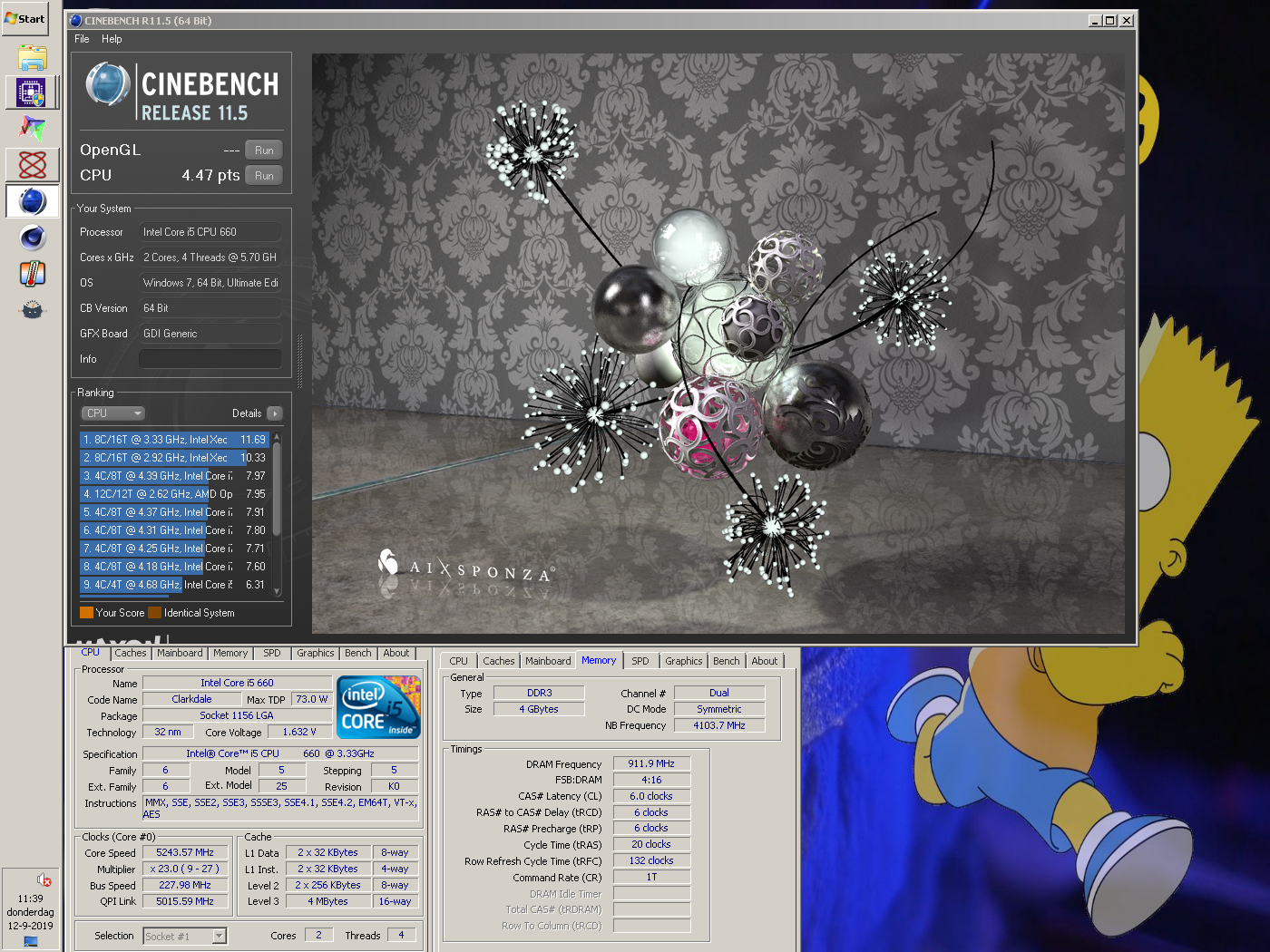Click the ranking list scrollbar thumb
Image resolution: width=1270 pixels, height=952 pixels.
coord(277,490)
